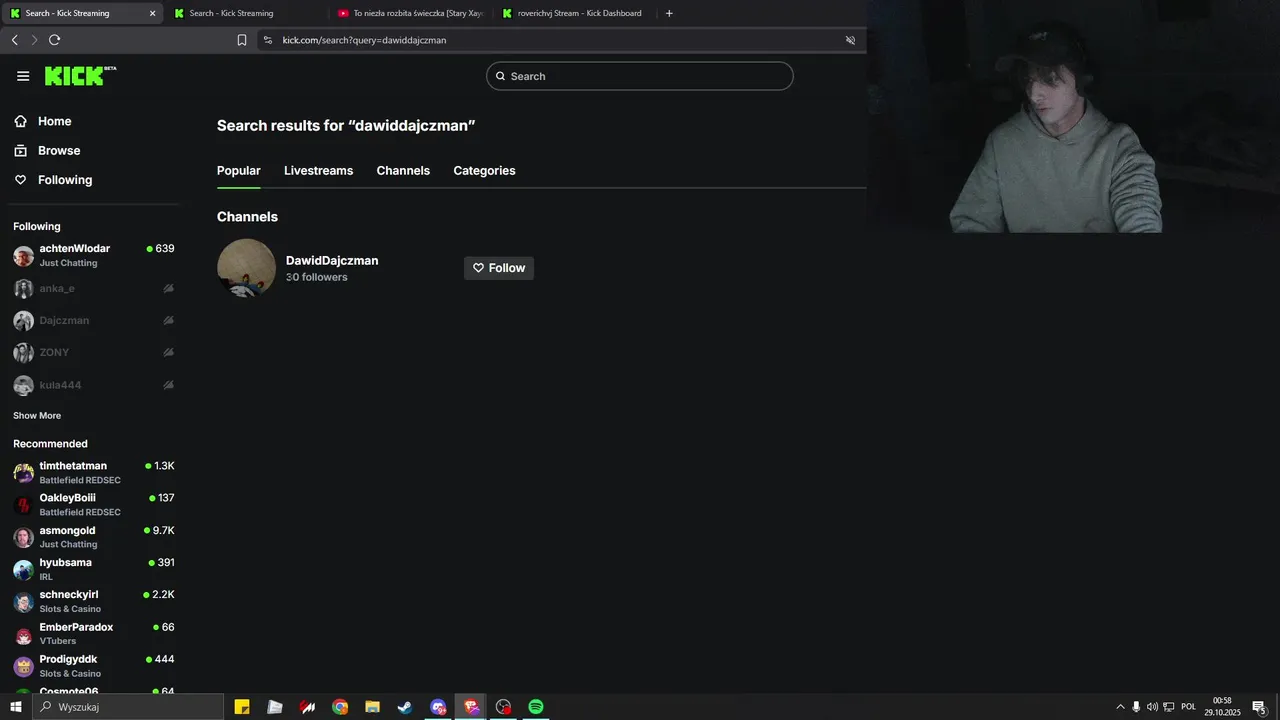The image size is (1280, 720).
Task: Open File Explorer from the taskbar
Action: click(372, 707)
